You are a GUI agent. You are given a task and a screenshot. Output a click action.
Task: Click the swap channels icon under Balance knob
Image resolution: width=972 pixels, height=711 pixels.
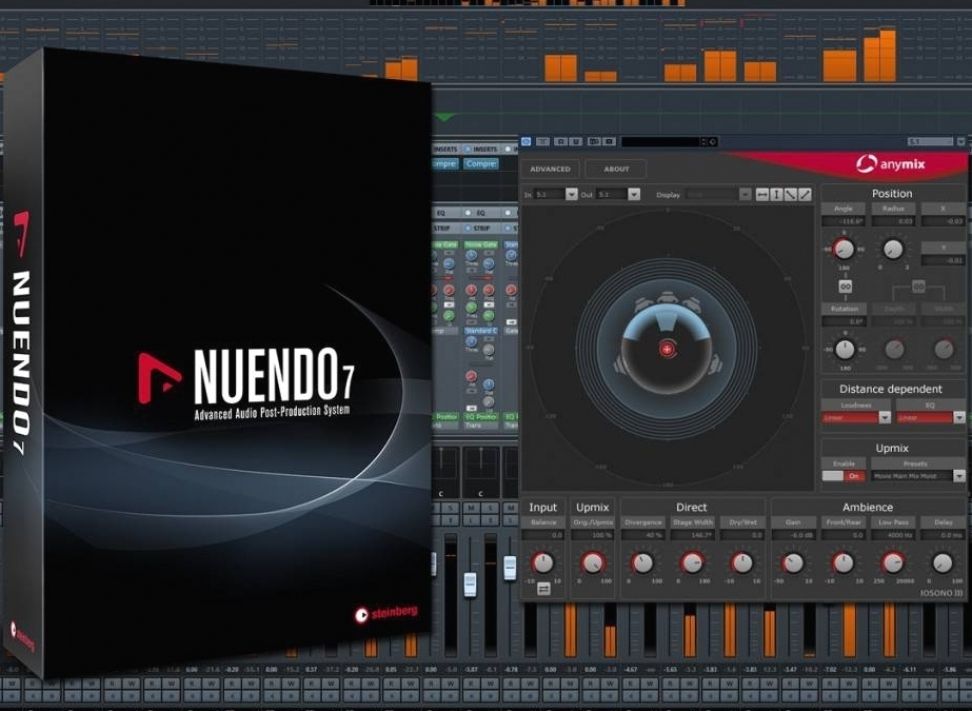[x=544, y=588]
